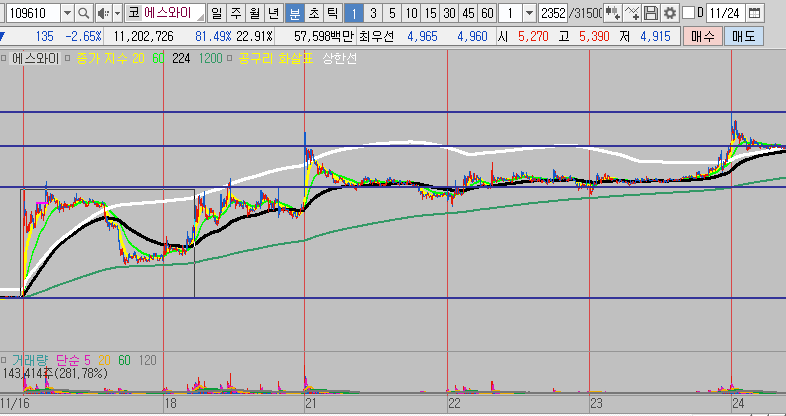Toggle the D checkbox beside the date field

[x=689, y=13]
